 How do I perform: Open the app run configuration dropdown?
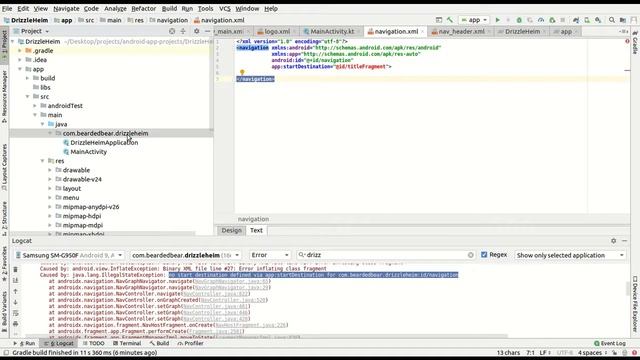473,20
